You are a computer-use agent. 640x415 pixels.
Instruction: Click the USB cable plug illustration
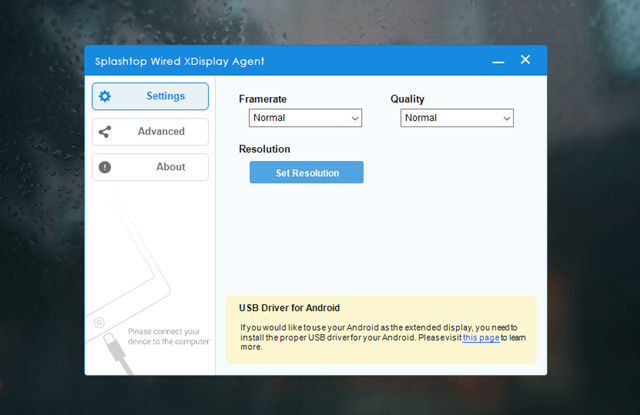(x=114, y=352)
